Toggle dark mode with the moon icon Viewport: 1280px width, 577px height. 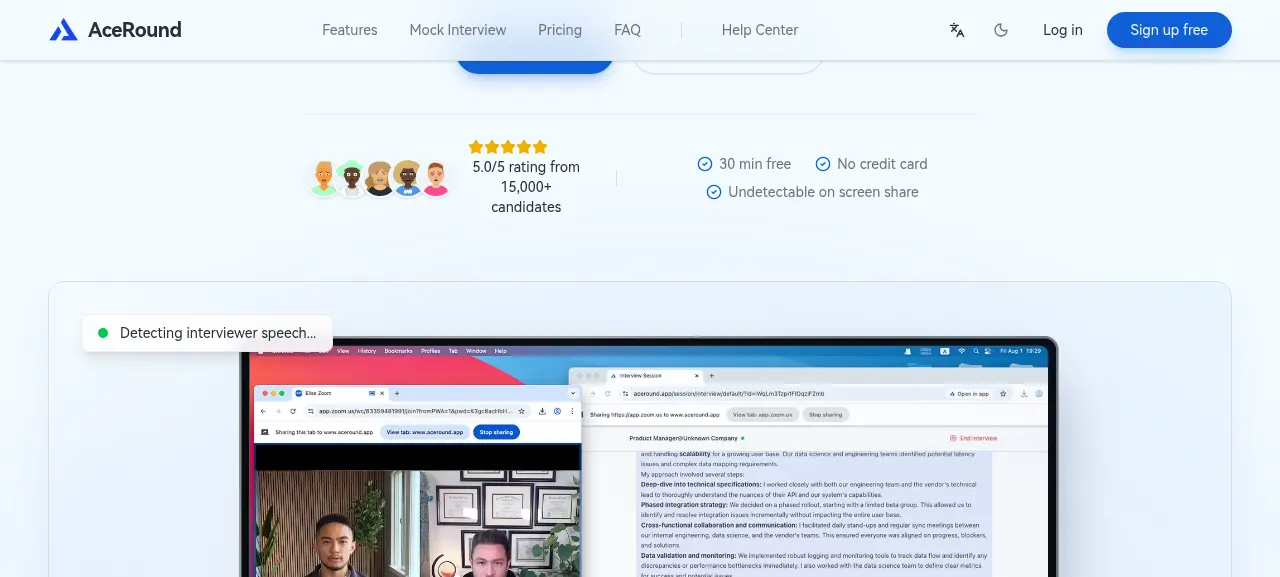pyautogui.click(x=1001, y=30)
